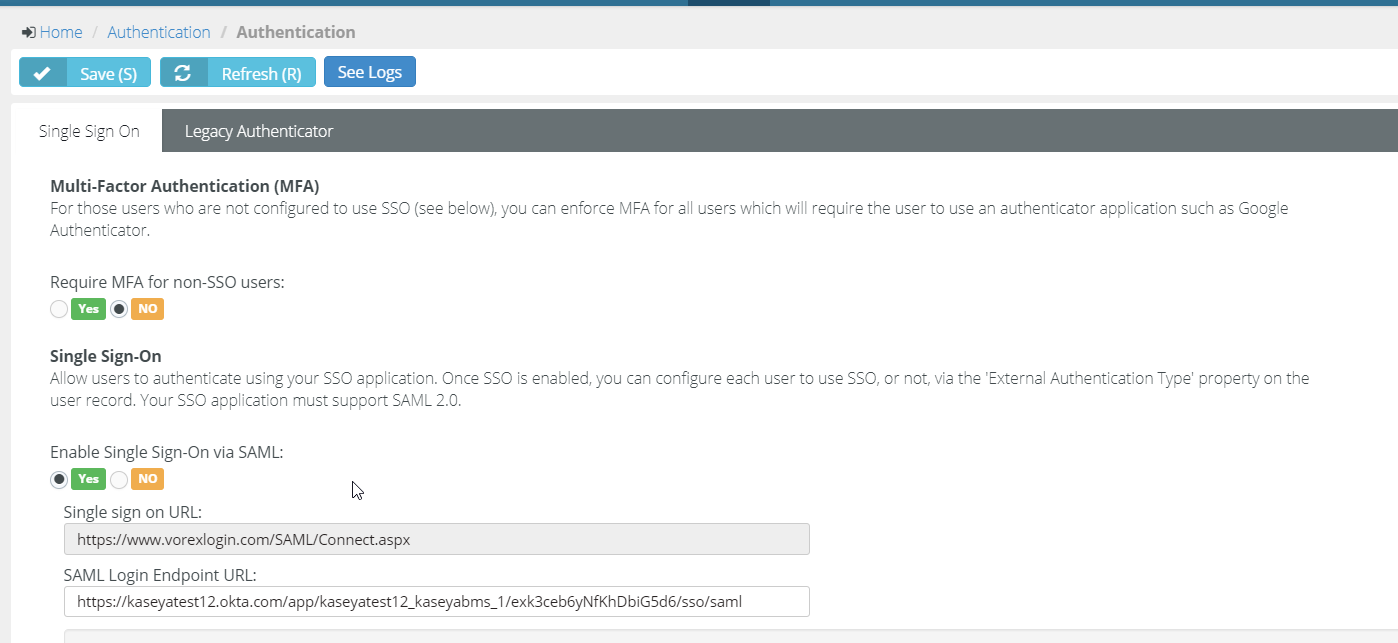The image size is (1398, 643).
Task: Focus the SAML Login Endpoint URL field
Action: pos(436,602)
